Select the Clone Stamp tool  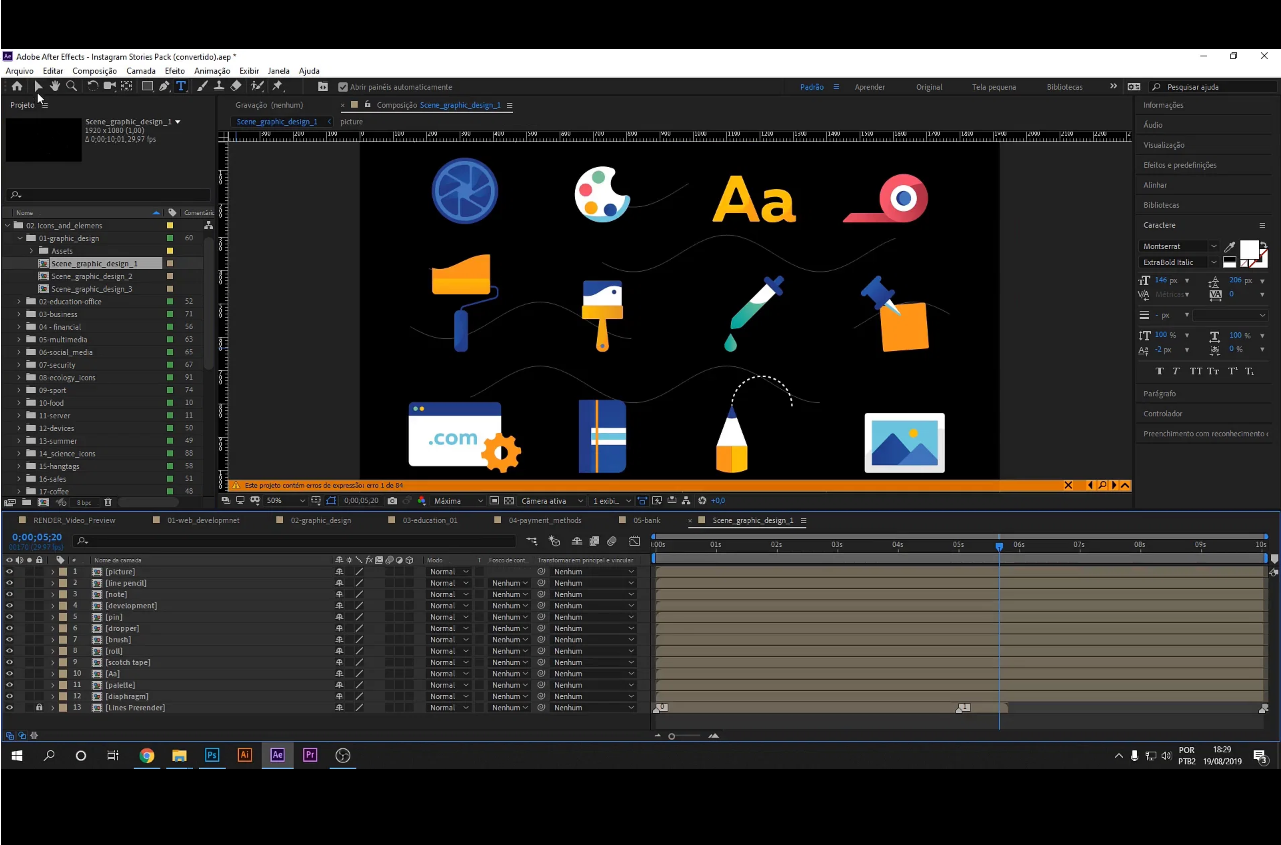(x=217, y=86)
